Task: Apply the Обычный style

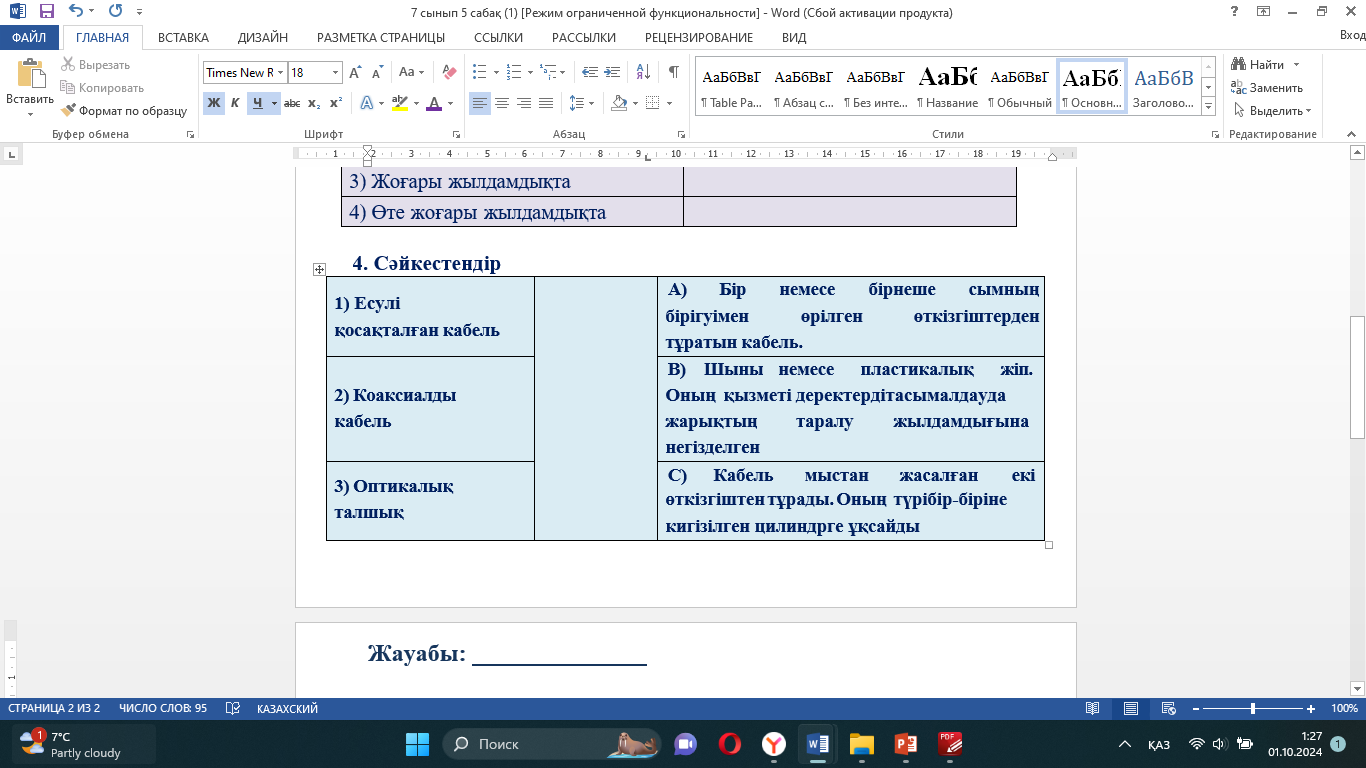Action: click(x=1020, y=86)
